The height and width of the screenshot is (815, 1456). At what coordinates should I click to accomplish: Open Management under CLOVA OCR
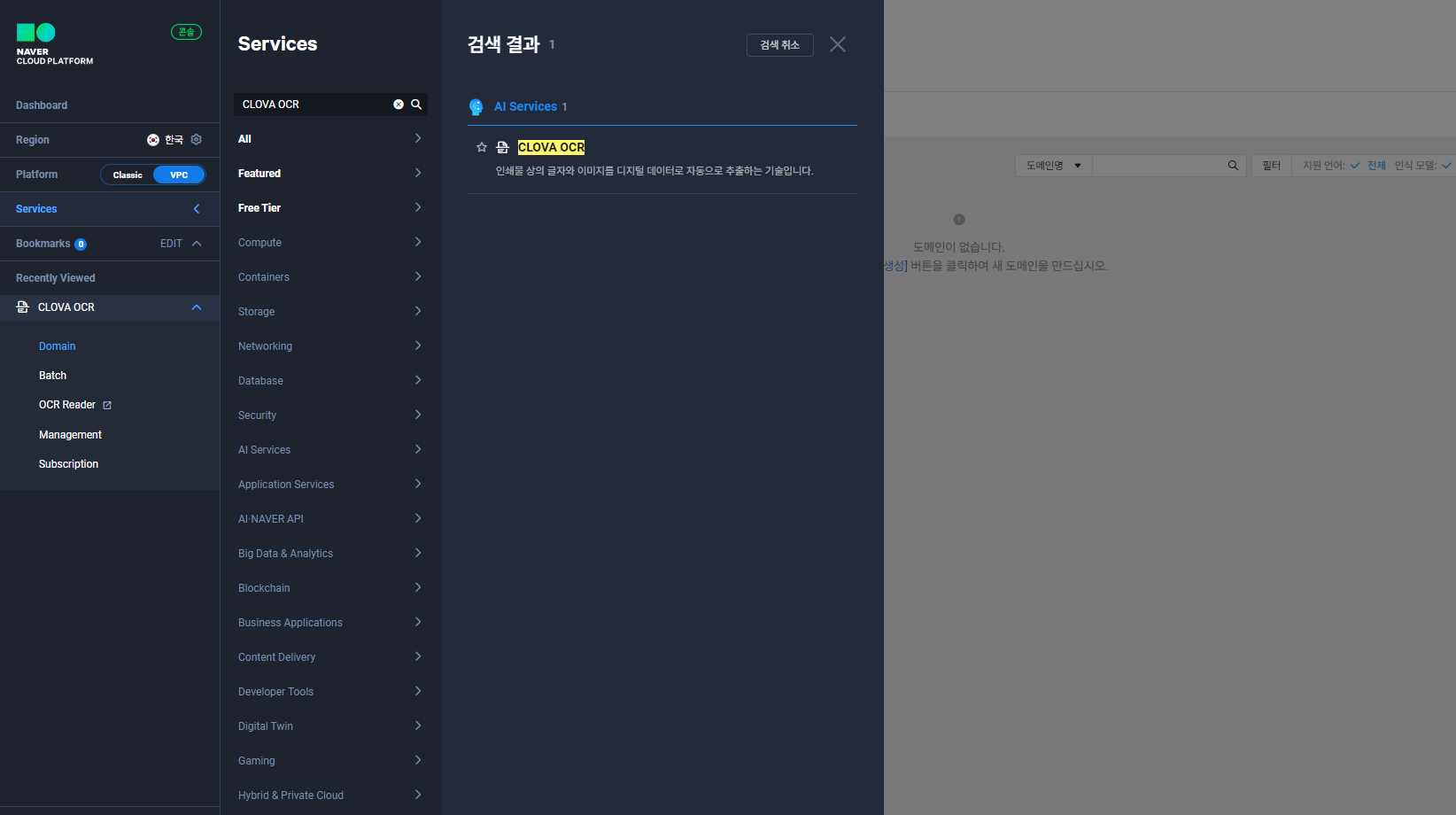pos(70,435)
